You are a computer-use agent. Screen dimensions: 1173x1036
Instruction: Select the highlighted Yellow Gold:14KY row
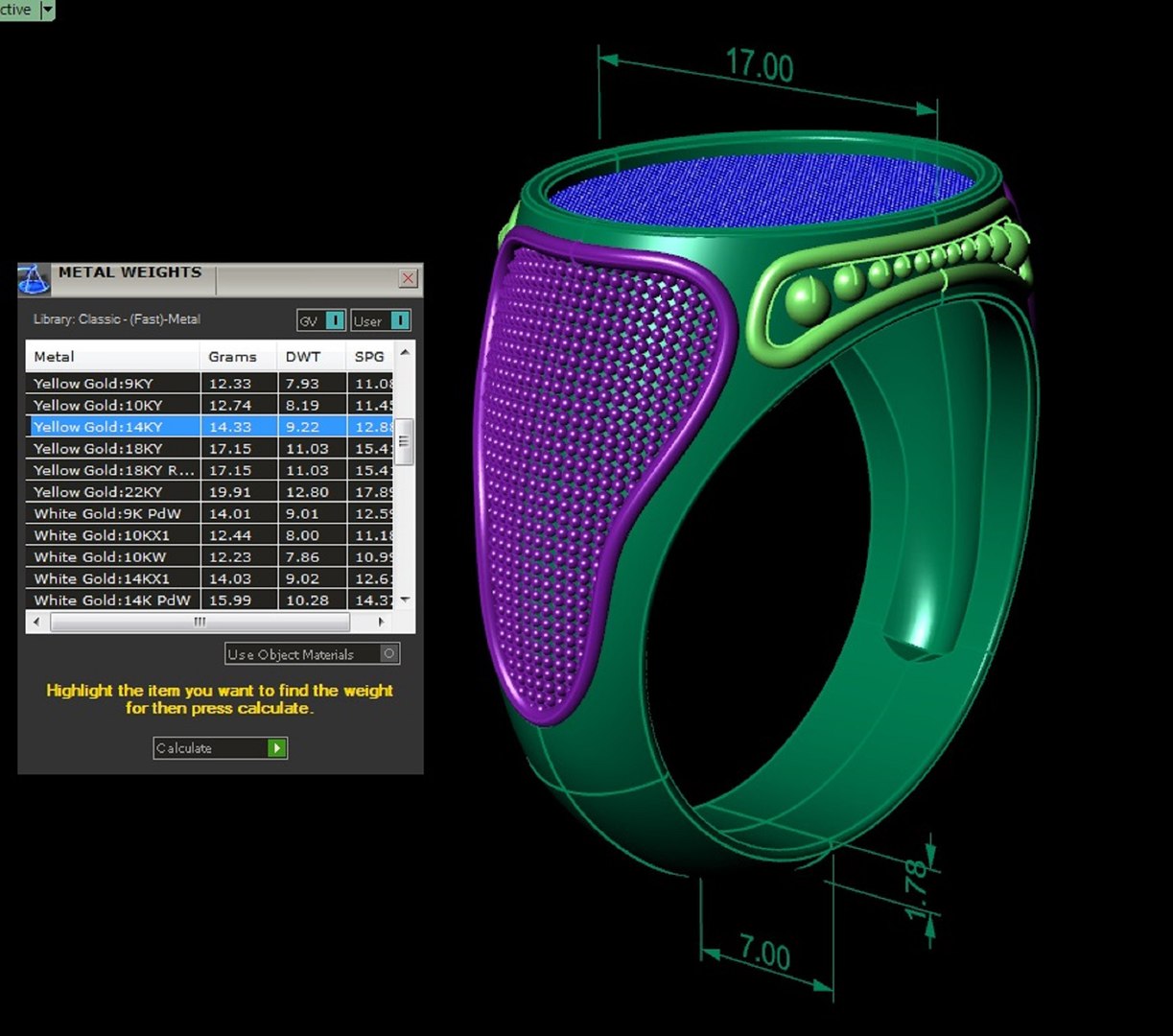point(209,427)
